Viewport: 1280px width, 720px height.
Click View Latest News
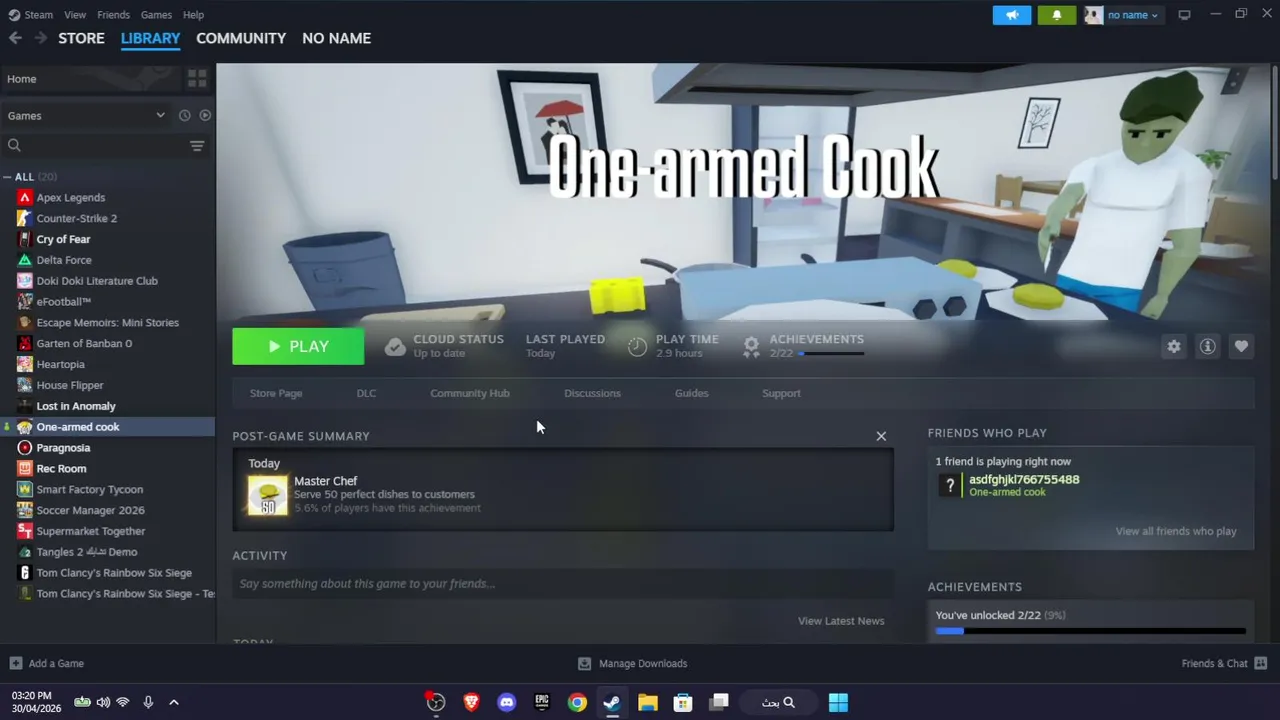(841, 621)
